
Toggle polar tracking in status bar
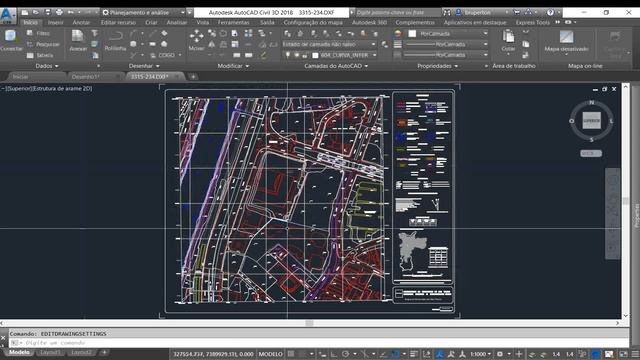point(346,354)
